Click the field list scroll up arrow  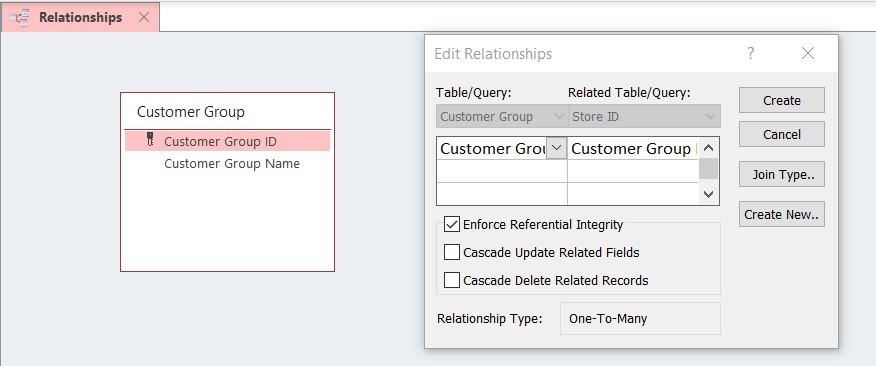click(x=708, y=149)
